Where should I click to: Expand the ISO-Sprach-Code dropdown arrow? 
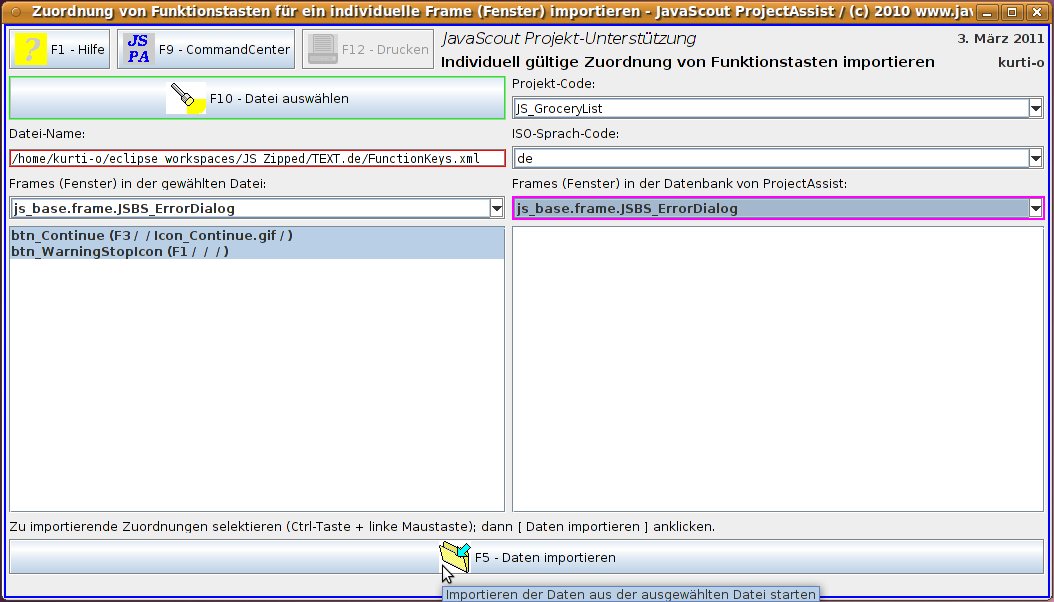1035,158
